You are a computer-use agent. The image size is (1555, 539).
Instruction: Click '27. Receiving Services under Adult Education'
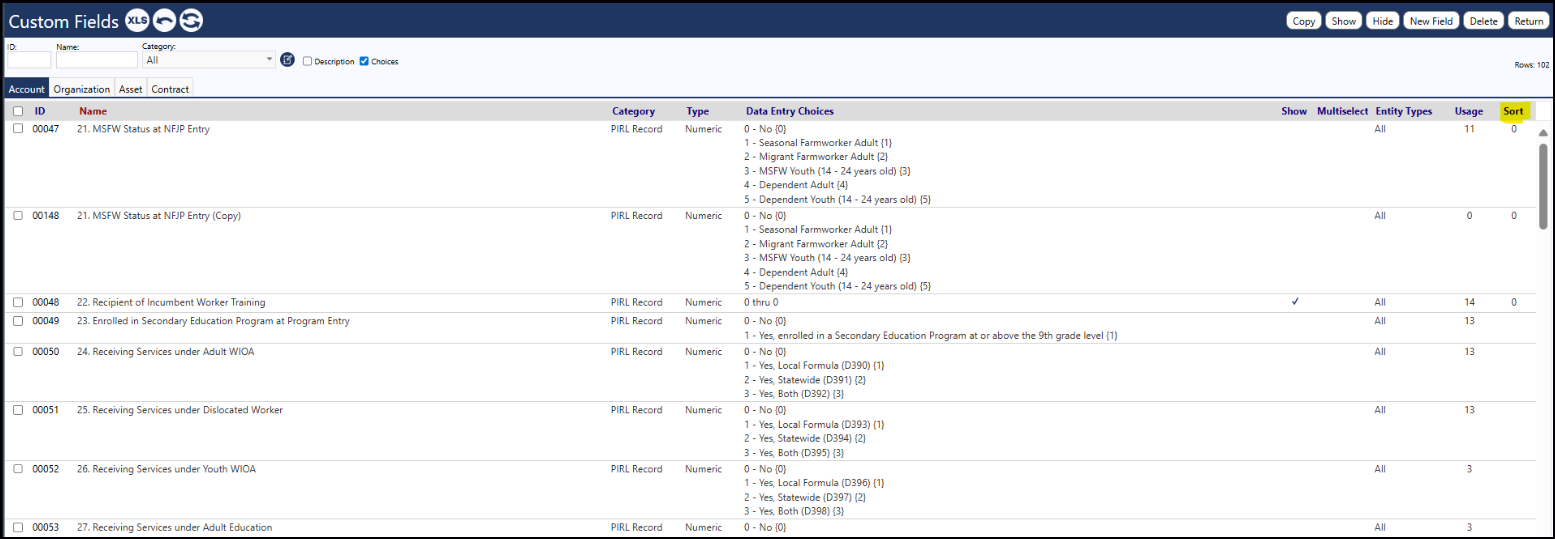[174, 527]
